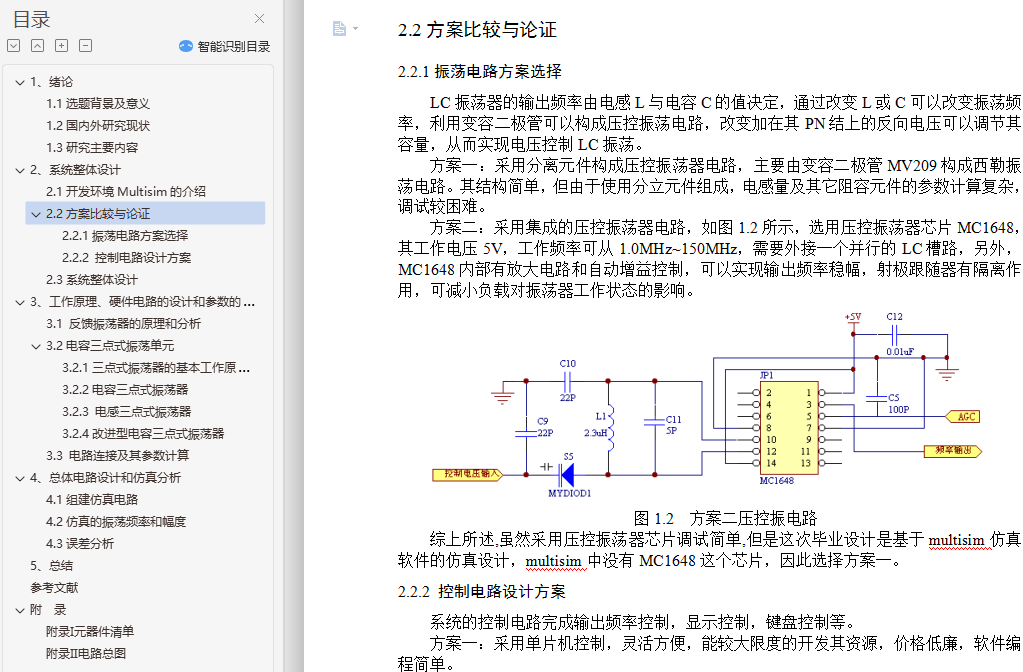Image resolution: width=1023 pixels, height=672 pixels.
Task: Click the 控制电压输入 port in schematic
Action: click(467, 474)
